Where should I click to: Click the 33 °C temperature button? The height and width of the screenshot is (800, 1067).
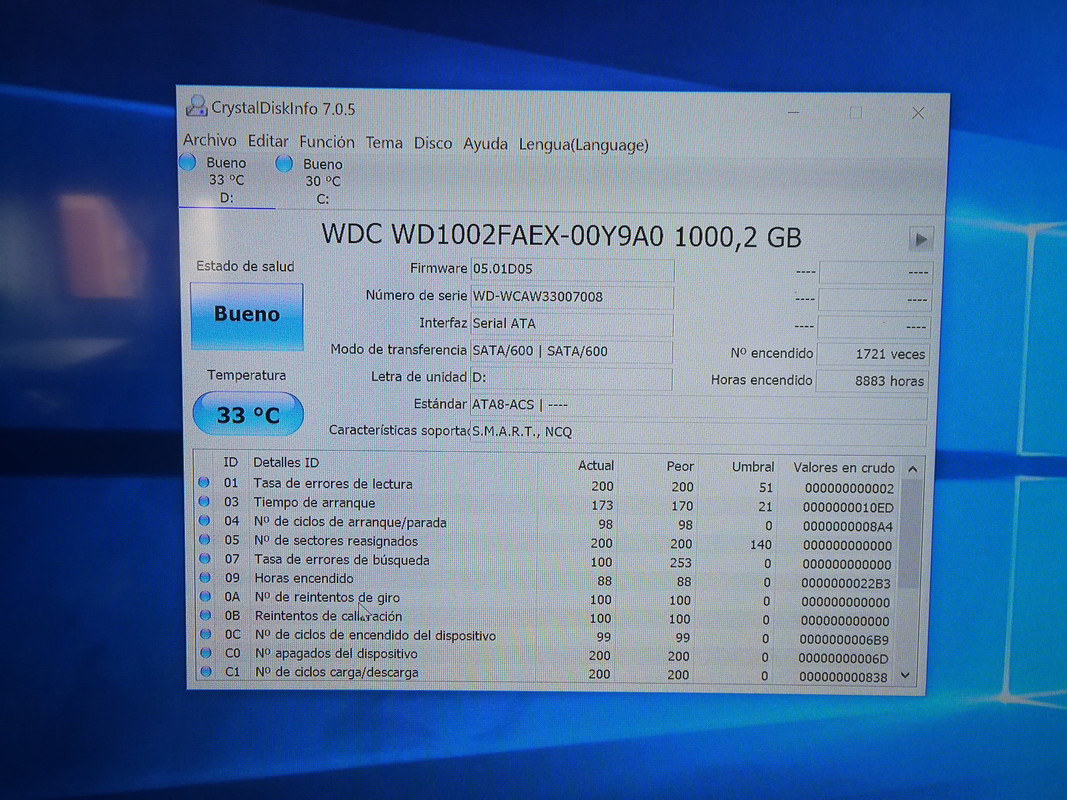248,414
